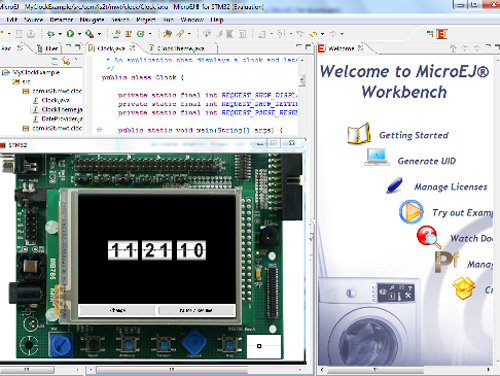
Task: Click the Open Type icon
Action: click(x=168, y=34)
